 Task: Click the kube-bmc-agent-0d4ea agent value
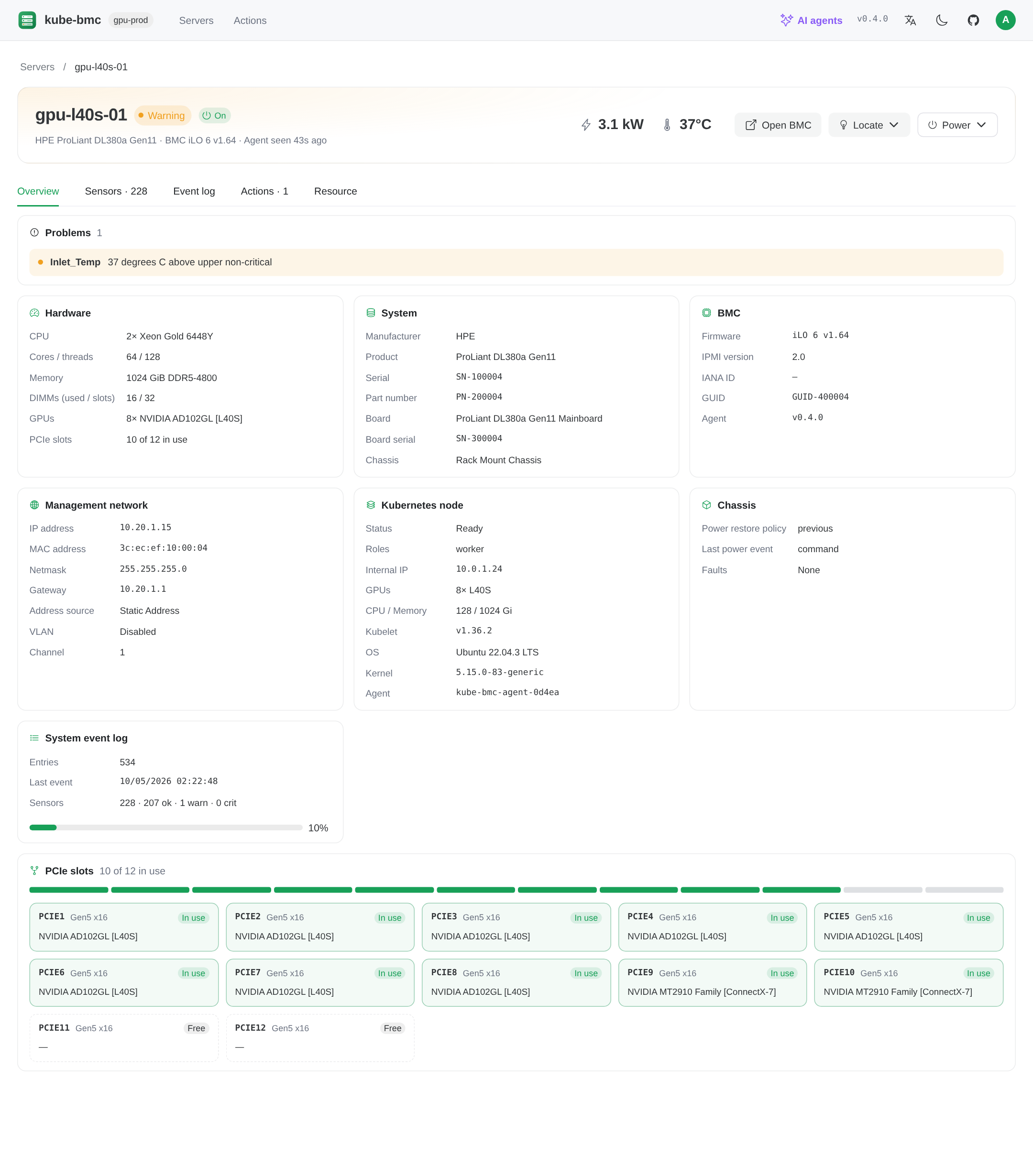click(507, 693)
